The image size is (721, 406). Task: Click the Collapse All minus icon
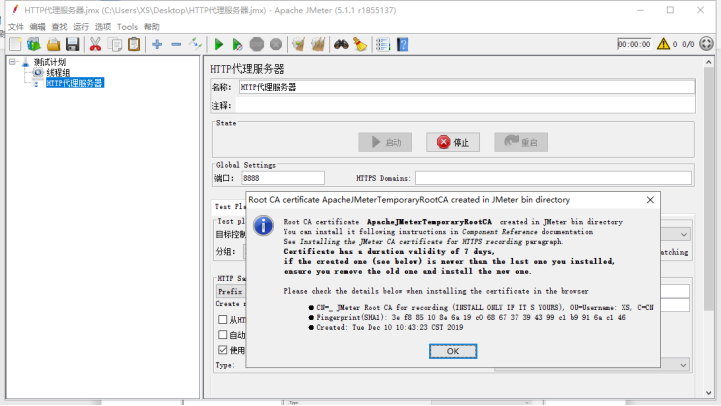[176, 44]
